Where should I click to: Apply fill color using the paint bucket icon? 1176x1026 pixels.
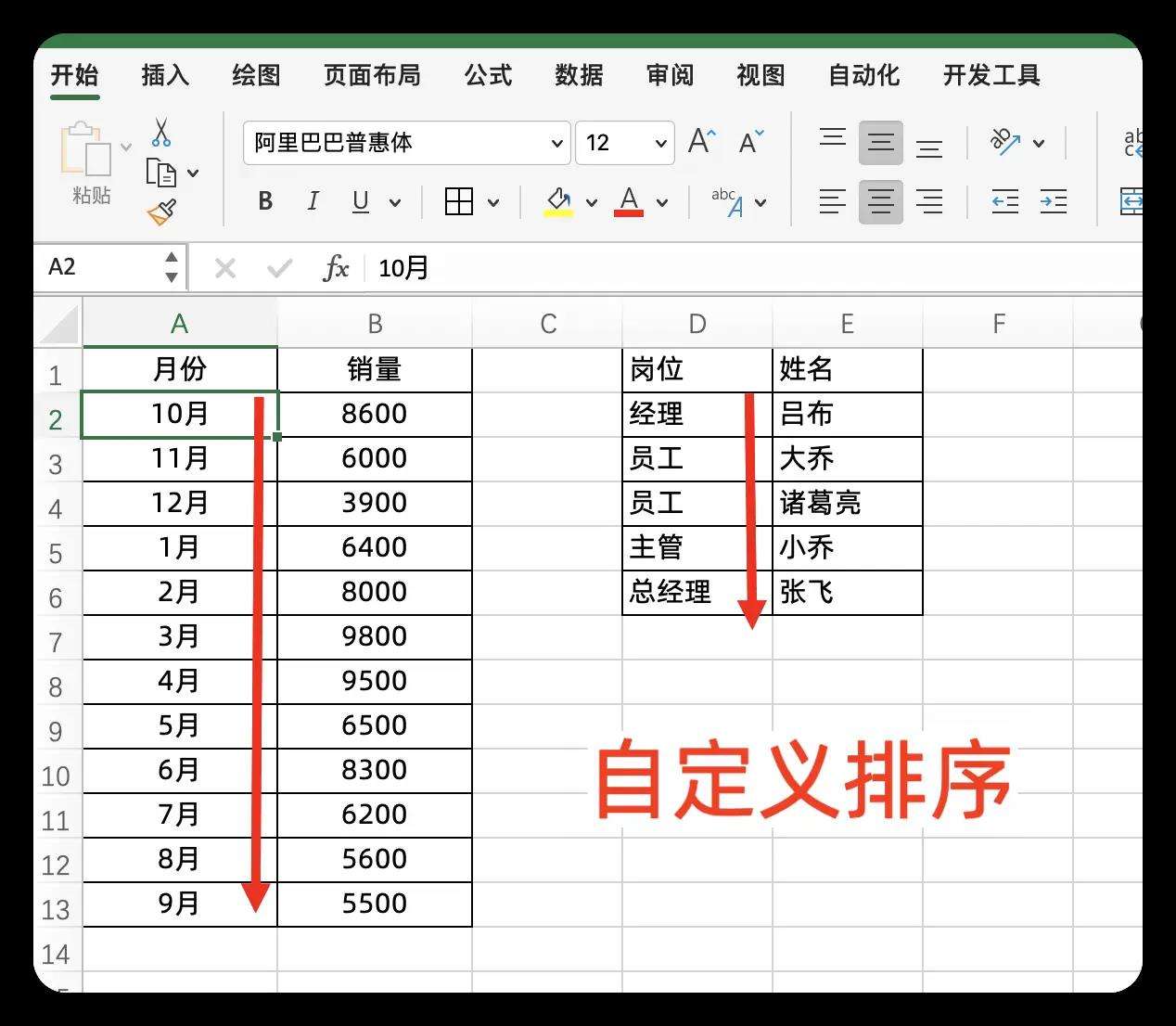(557, 199)
